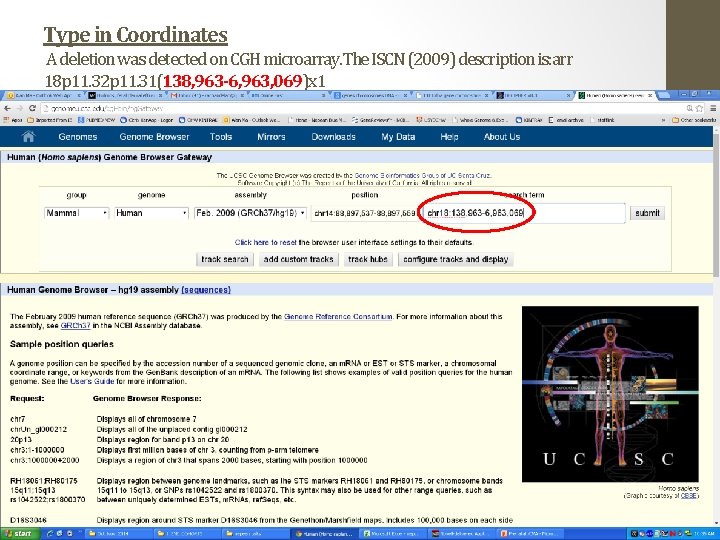The height and width of the screenshot is (540, 720).
Task: Open the Tools menu
Action: (x=221, y=137)
